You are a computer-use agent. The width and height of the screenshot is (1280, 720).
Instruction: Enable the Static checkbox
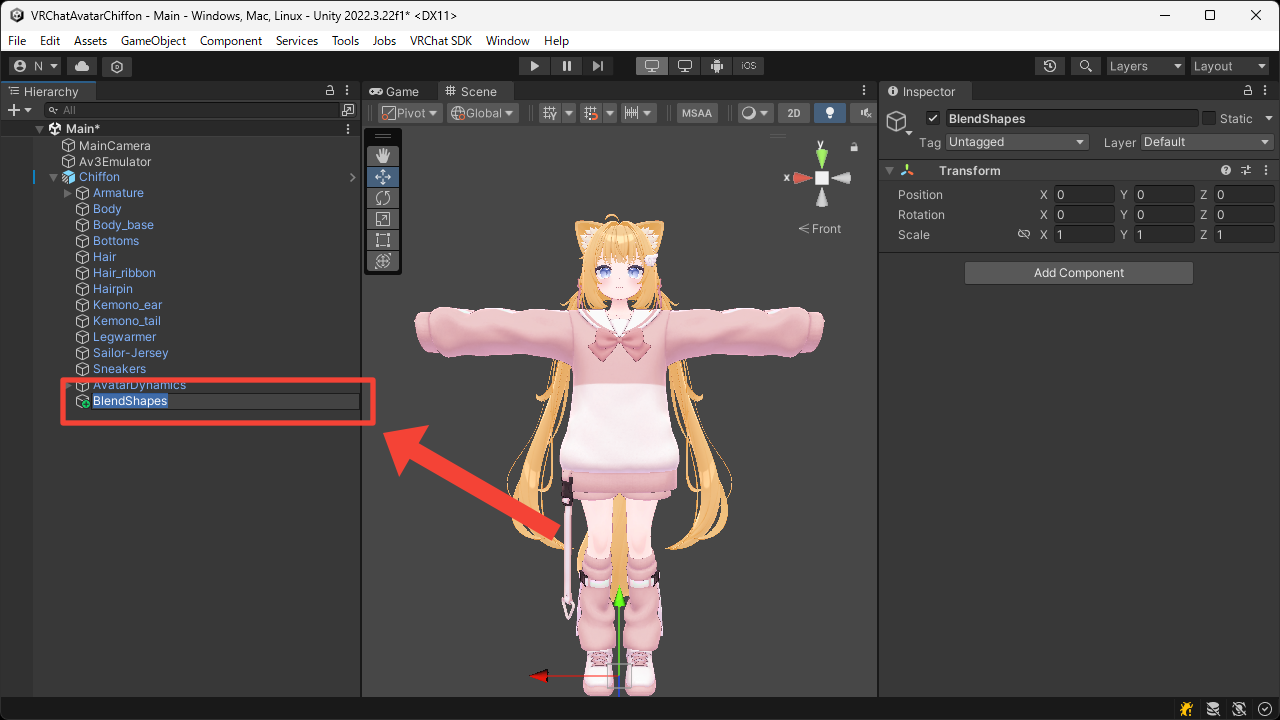pos(1209,118)
